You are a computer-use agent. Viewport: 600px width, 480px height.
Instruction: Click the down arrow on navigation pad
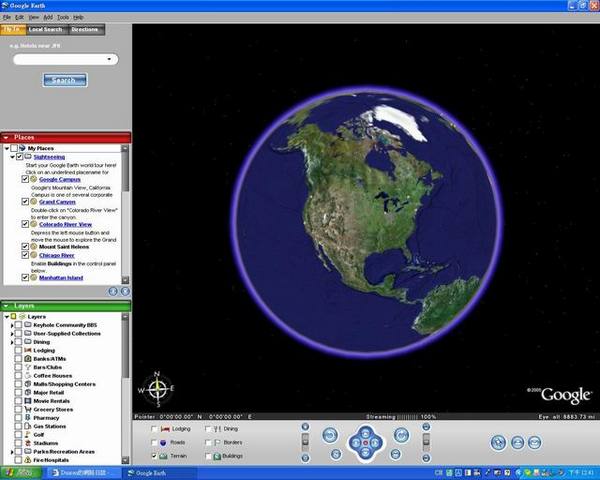[365, 453]
